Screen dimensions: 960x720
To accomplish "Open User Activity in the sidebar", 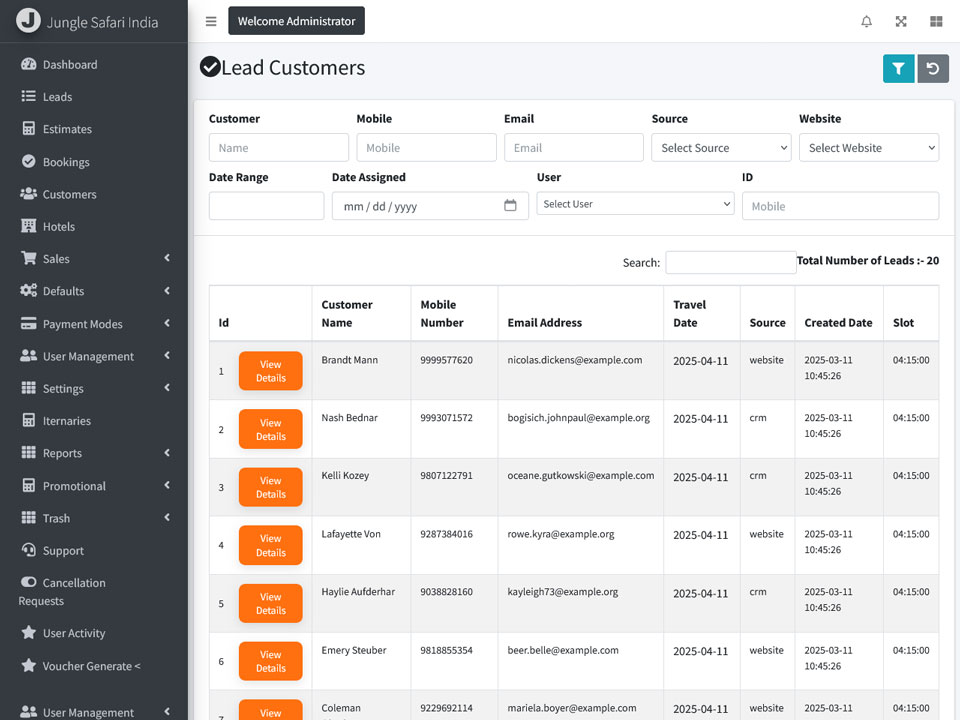I will 73,633.
